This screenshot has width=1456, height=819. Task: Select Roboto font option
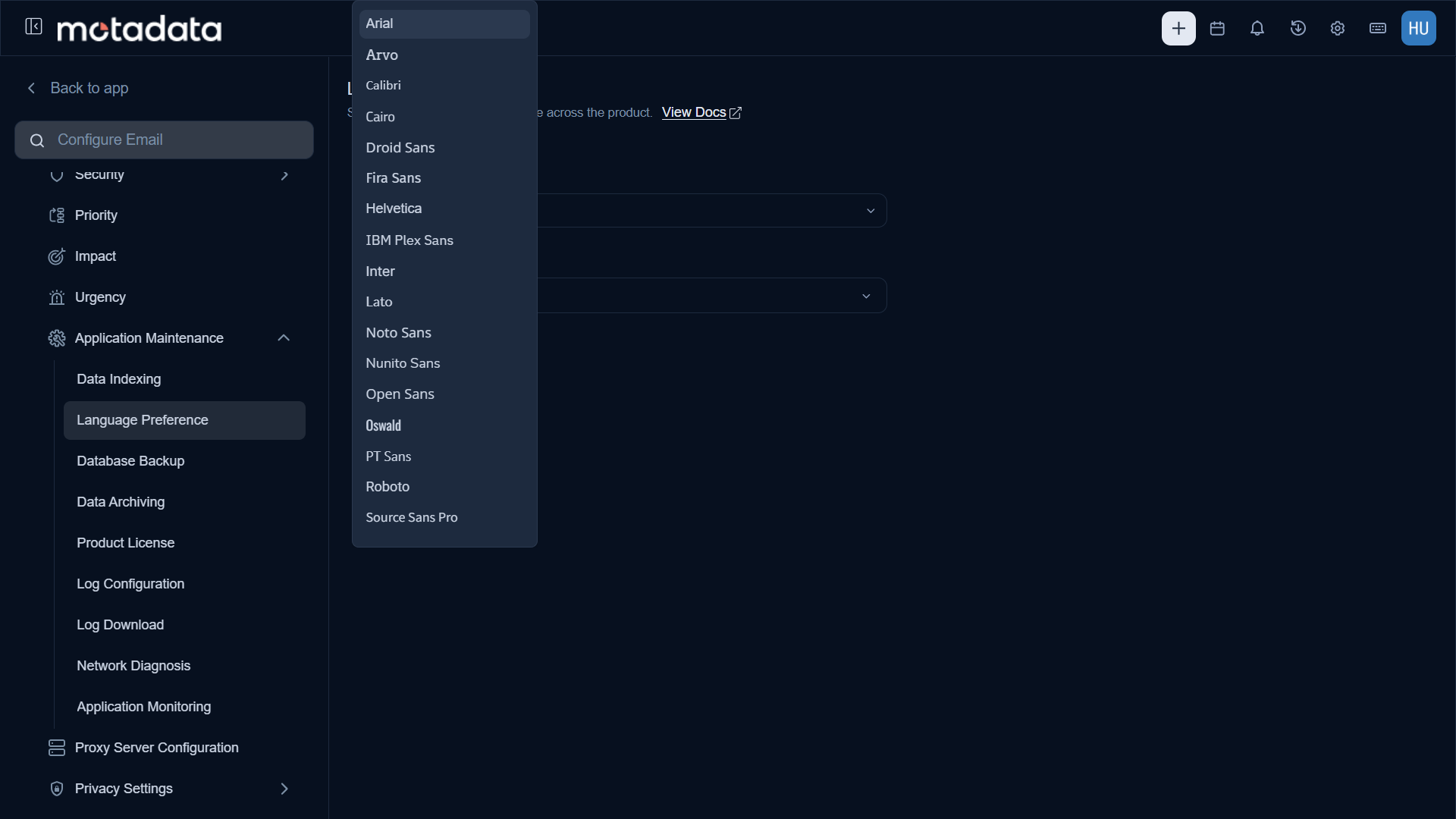444,487
